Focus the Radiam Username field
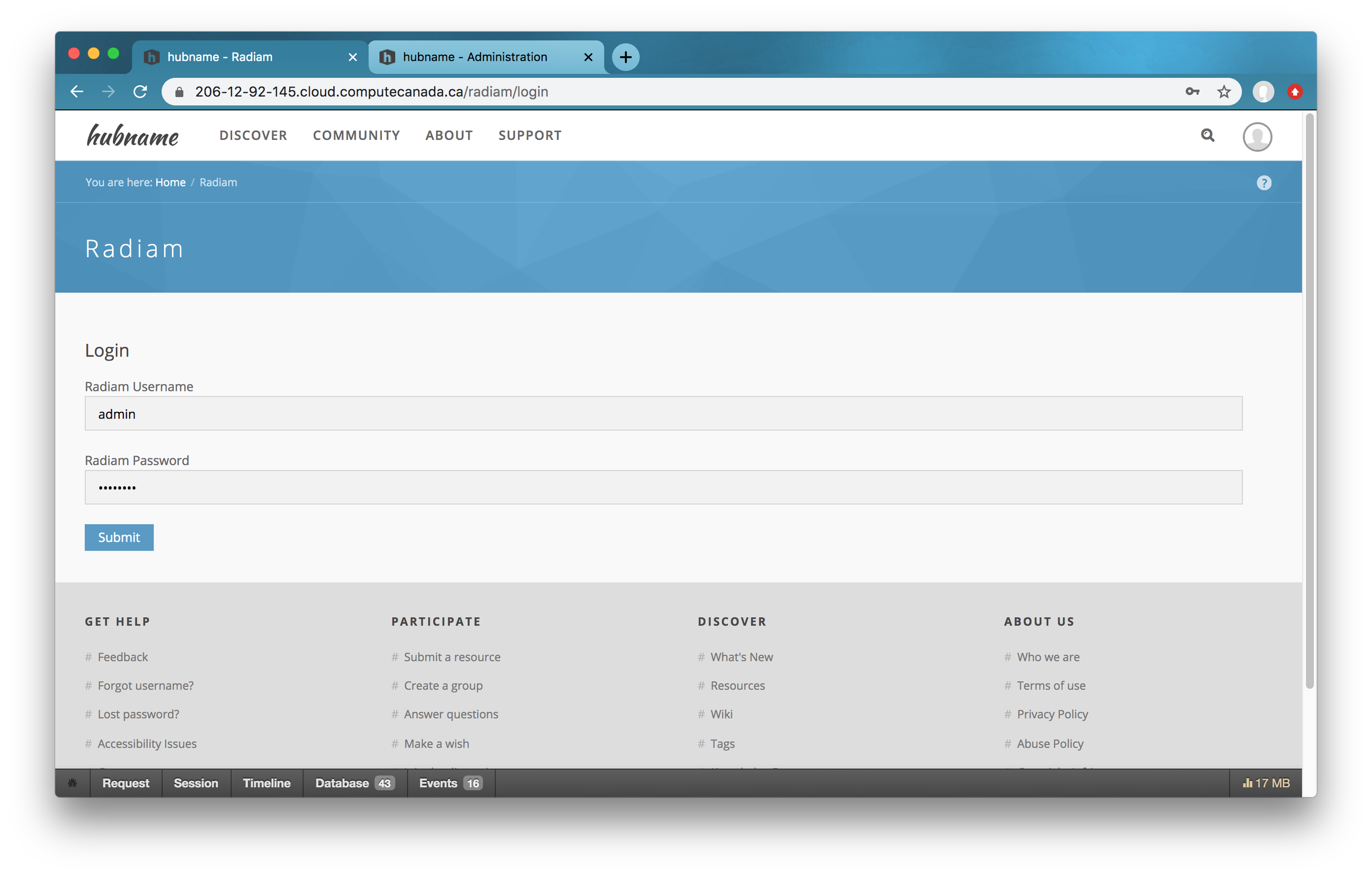This screenshot has width=1372, height=876. (663, 413)
